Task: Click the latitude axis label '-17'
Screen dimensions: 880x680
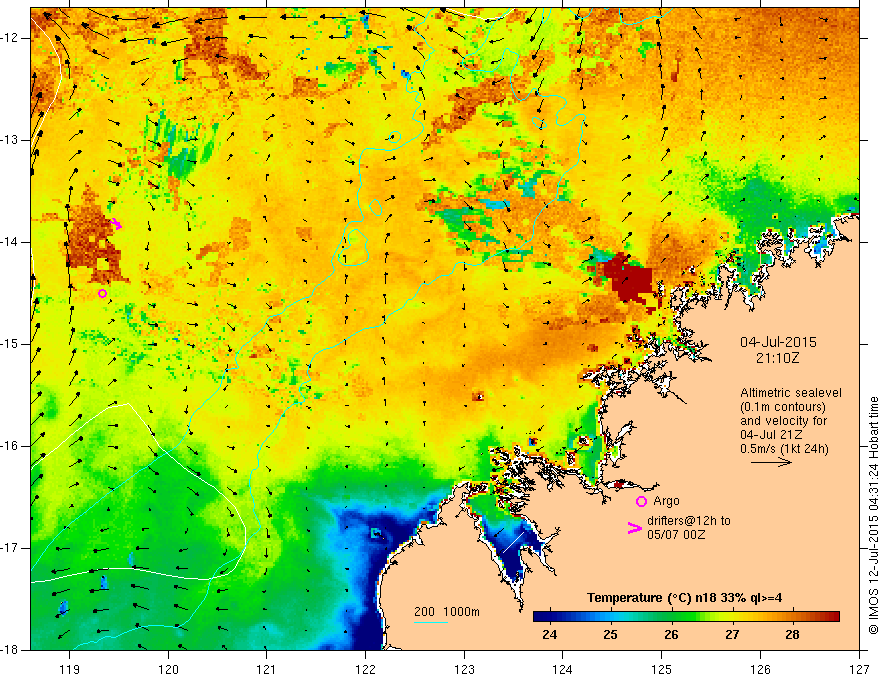Action: point(10,548)
